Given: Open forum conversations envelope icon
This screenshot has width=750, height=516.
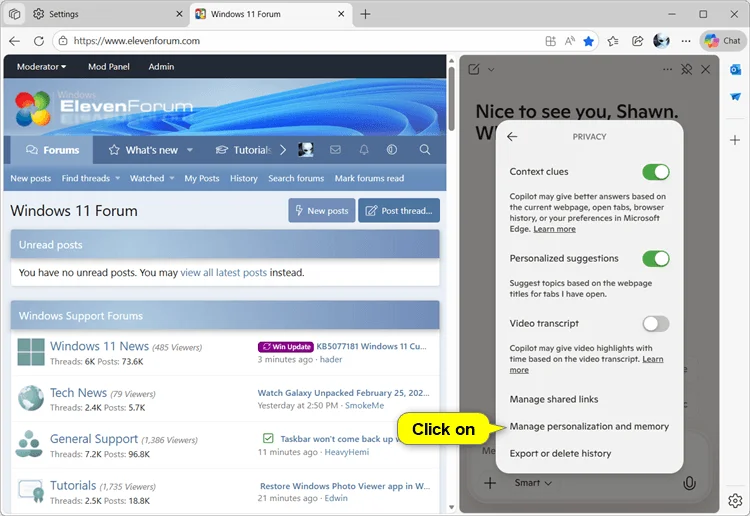Looking at the screenshot, I should [x=335, y=150].
